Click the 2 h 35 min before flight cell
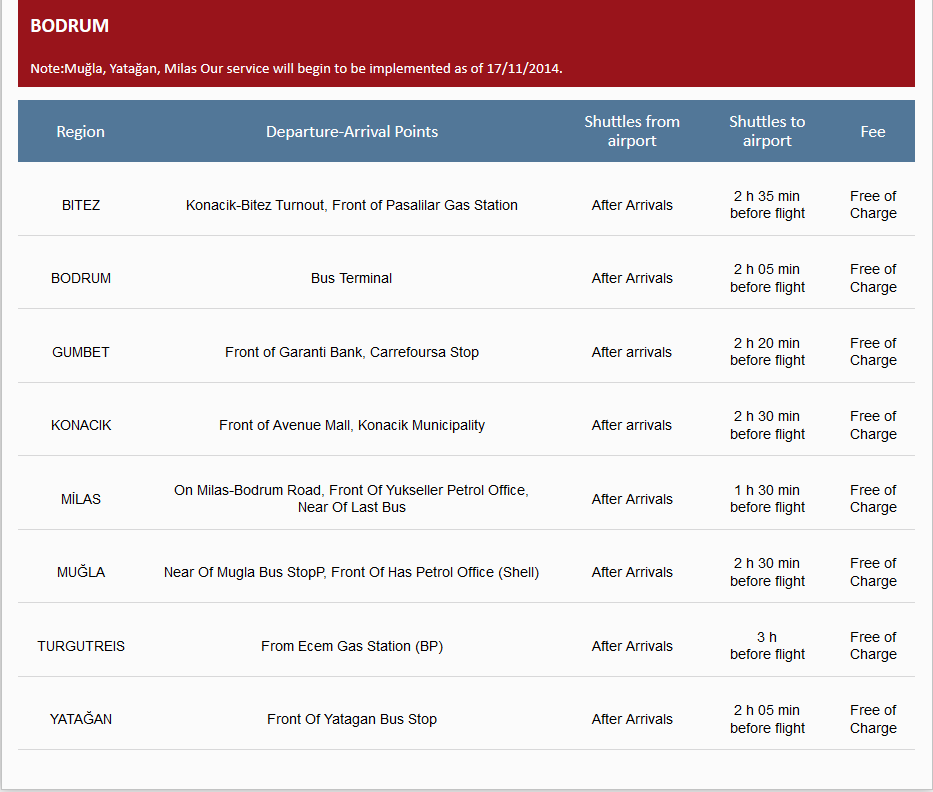The height and width of the screenshot is (792, 933). [x=767, y=205]
